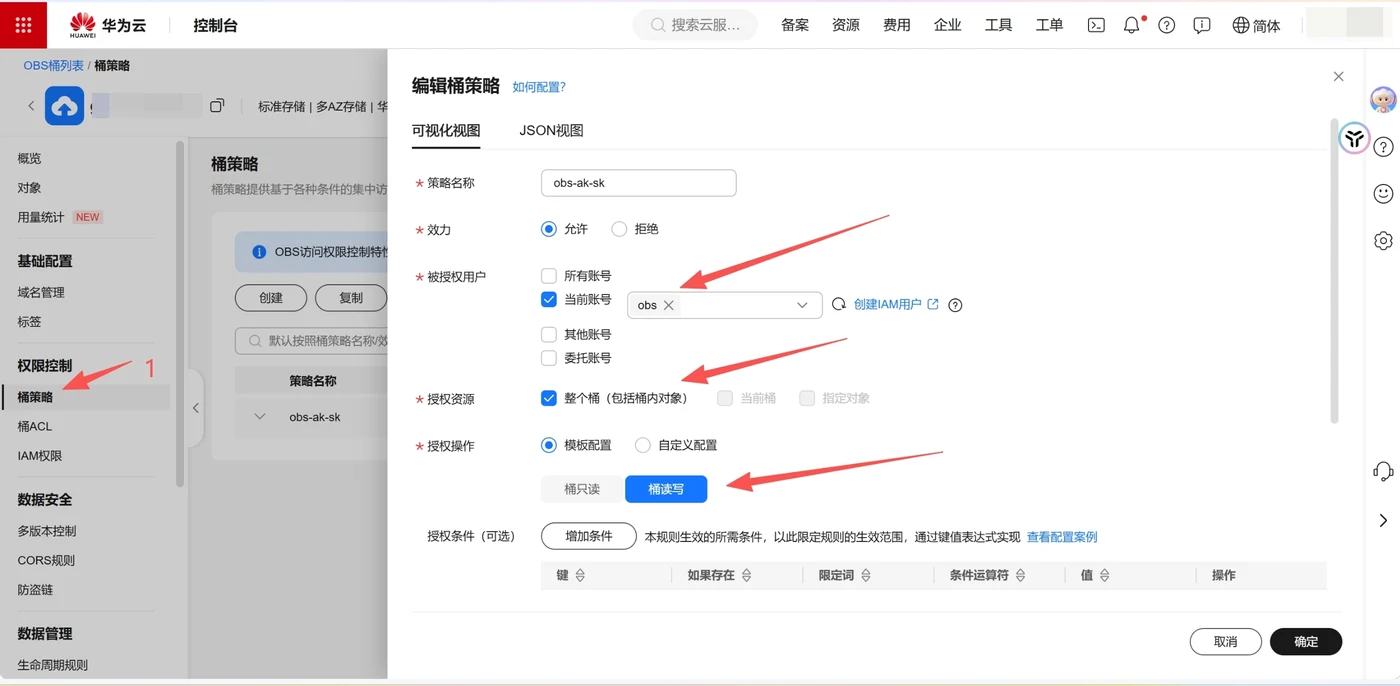Open 桶ACL in the left navigation

coord(35,426)
